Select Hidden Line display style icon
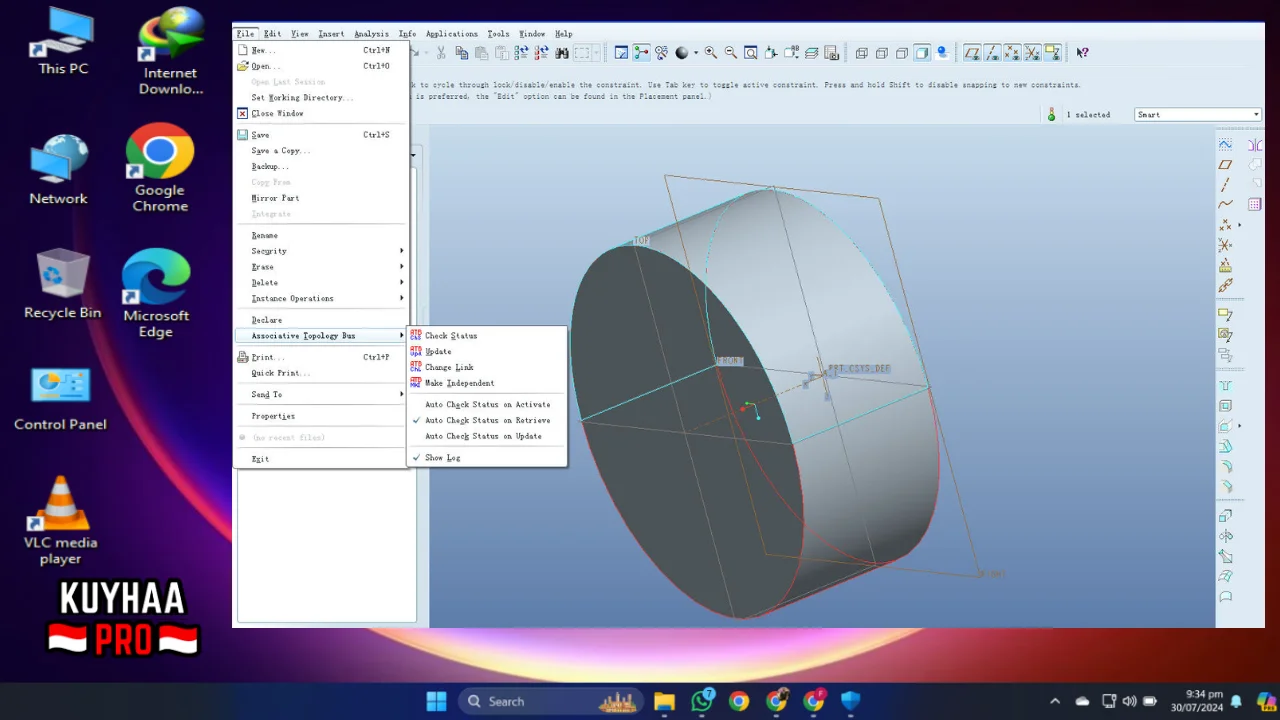 coord(882,52)
